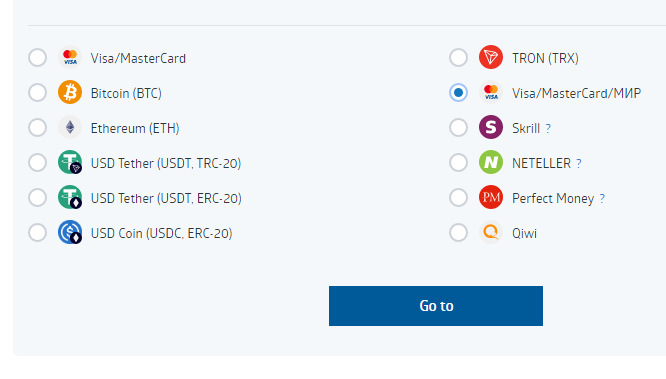Select the TRON (TRX) radio button
The image size is (666, 379).
[x=458, y=57]
